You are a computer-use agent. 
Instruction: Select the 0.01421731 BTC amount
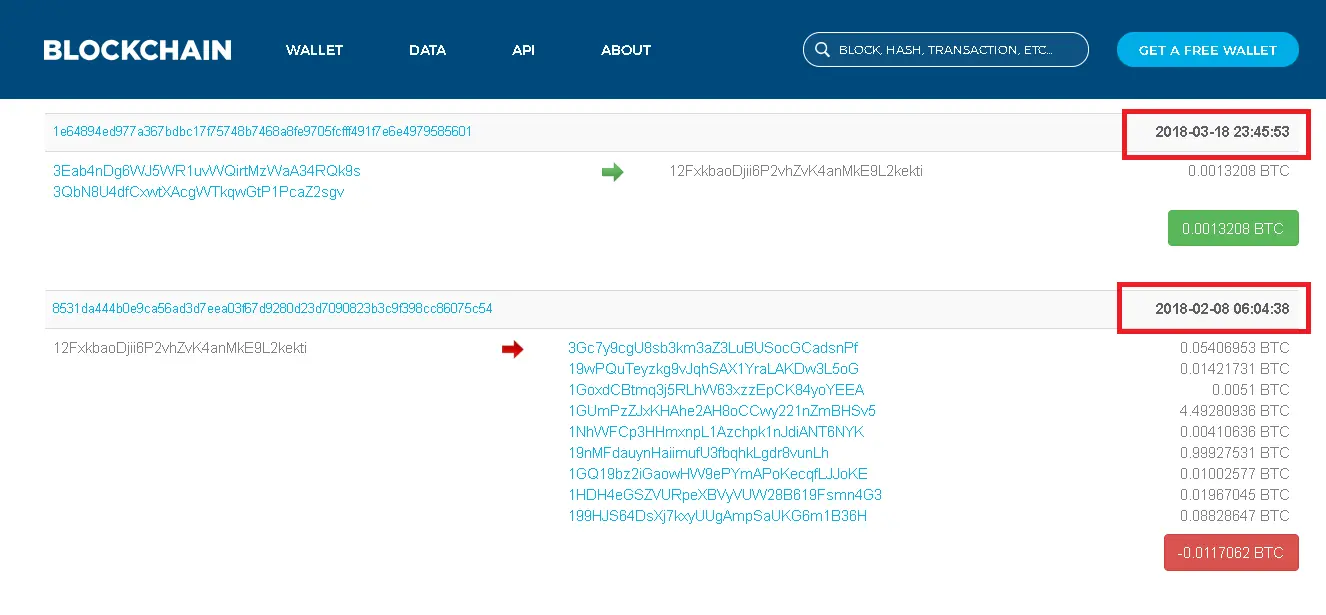point(1235,369)
